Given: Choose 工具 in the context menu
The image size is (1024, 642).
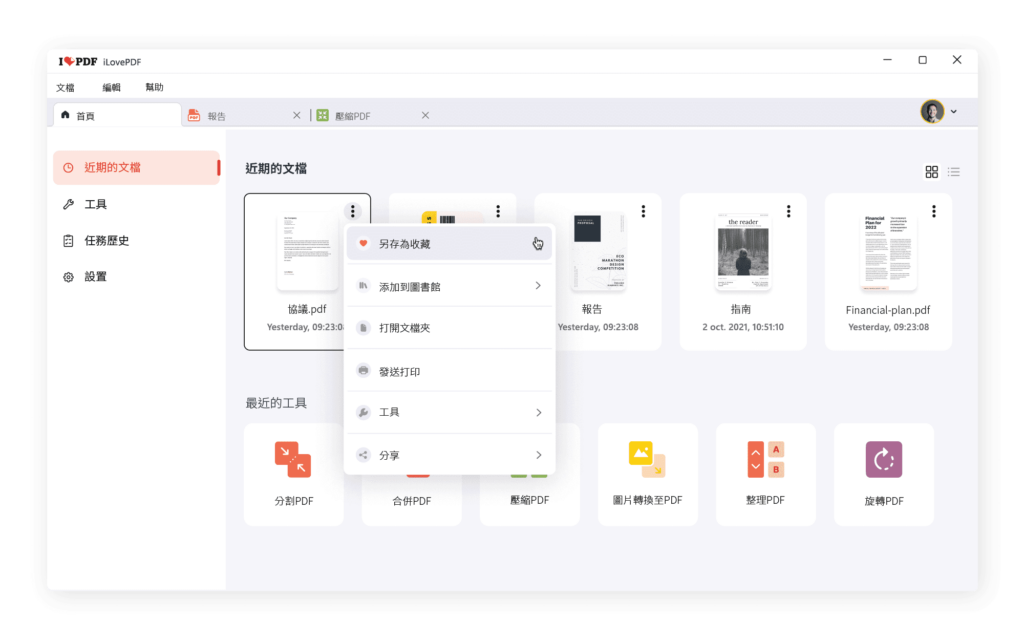Looking at the screenshot, I should click(449, 412).
